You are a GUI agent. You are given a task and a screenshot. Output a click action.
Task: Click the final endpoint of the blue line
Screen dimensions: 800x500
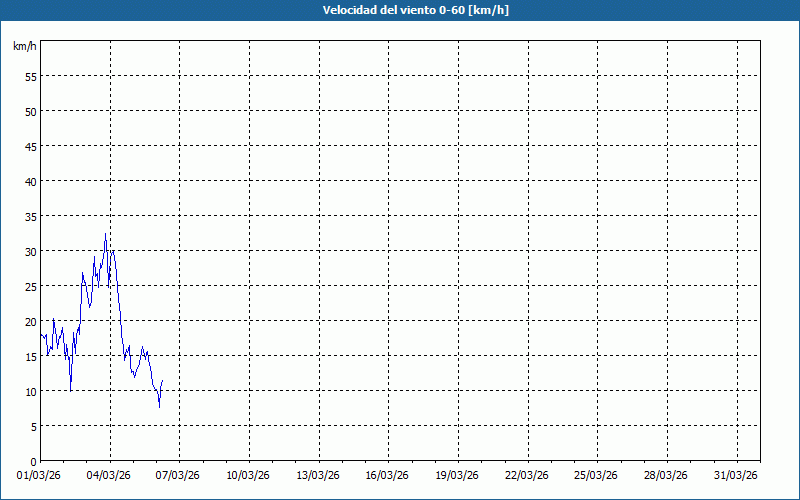[162, 381]
